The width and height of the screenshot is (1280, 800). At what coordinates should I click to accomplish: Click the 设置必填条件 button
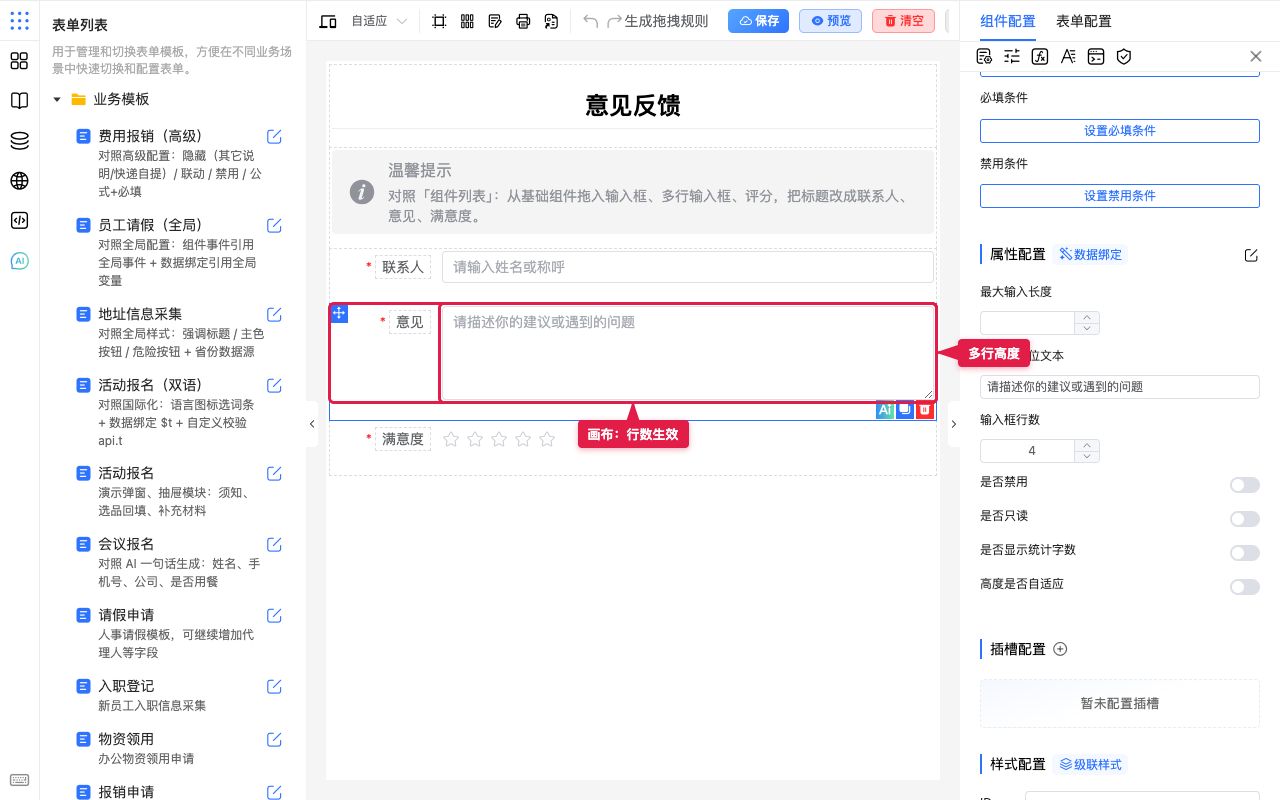(x=1120, y=131)
